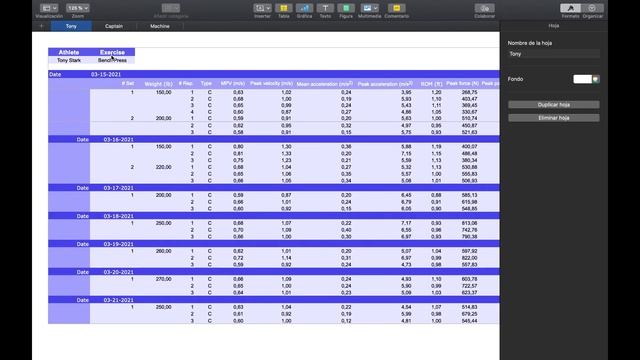Click the # Rep. column header
Viewport: 640px width, 360px height.
pos(186,83)
